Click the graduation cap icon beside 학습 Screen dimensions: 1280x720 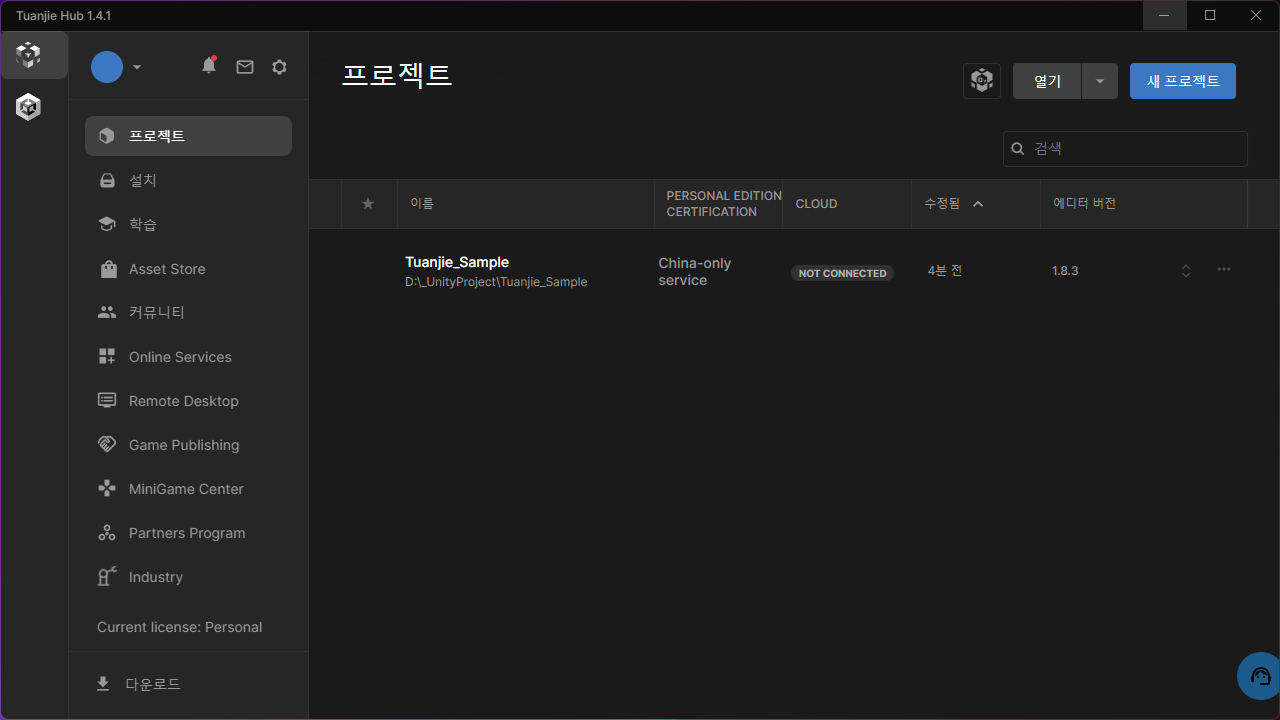107,224
